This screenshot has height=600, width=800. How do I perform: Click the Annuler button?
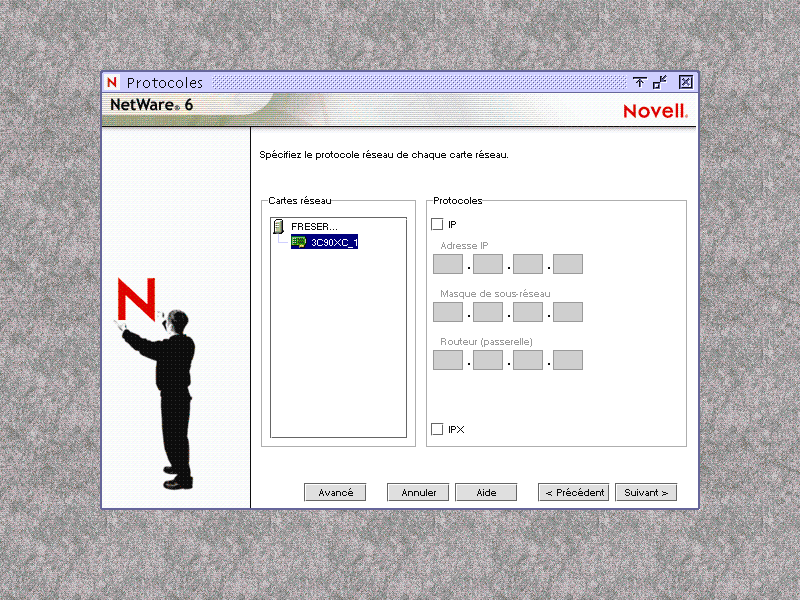click(x=418, y=492)
